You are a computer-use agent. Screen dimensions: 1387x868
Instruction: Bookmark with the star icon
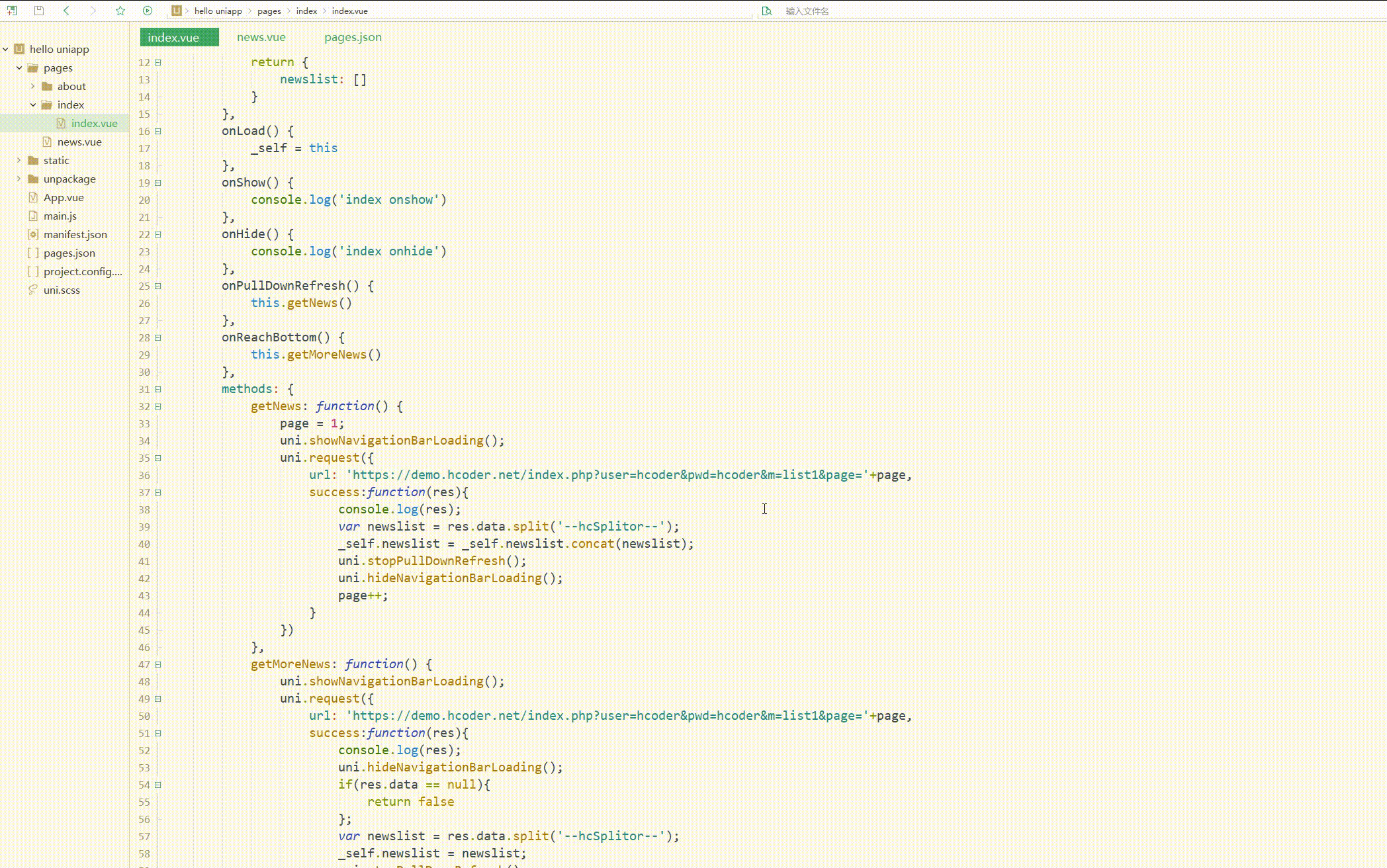tap(120, 11)
